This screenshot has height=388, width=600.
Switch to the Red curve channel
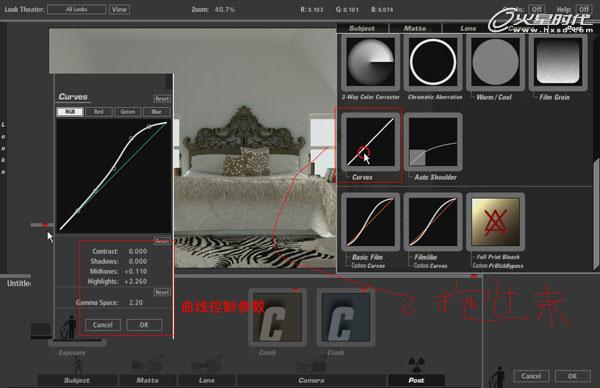click(x=99, y=112)
